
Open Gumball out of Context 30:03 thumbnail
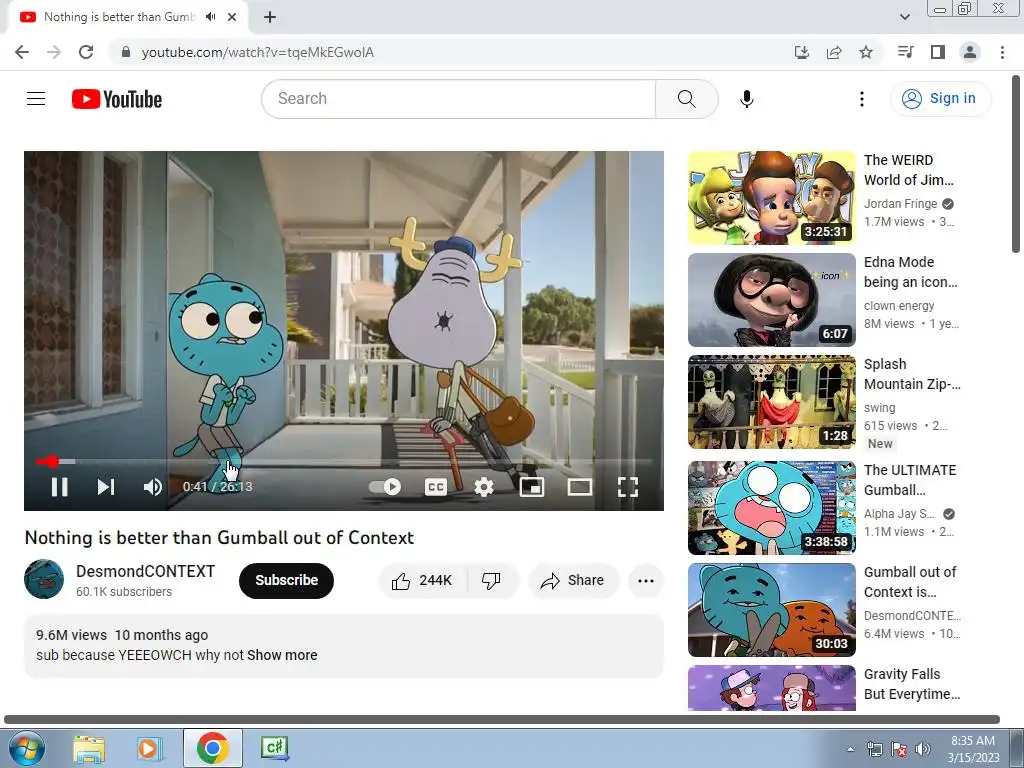coord(771,609)
